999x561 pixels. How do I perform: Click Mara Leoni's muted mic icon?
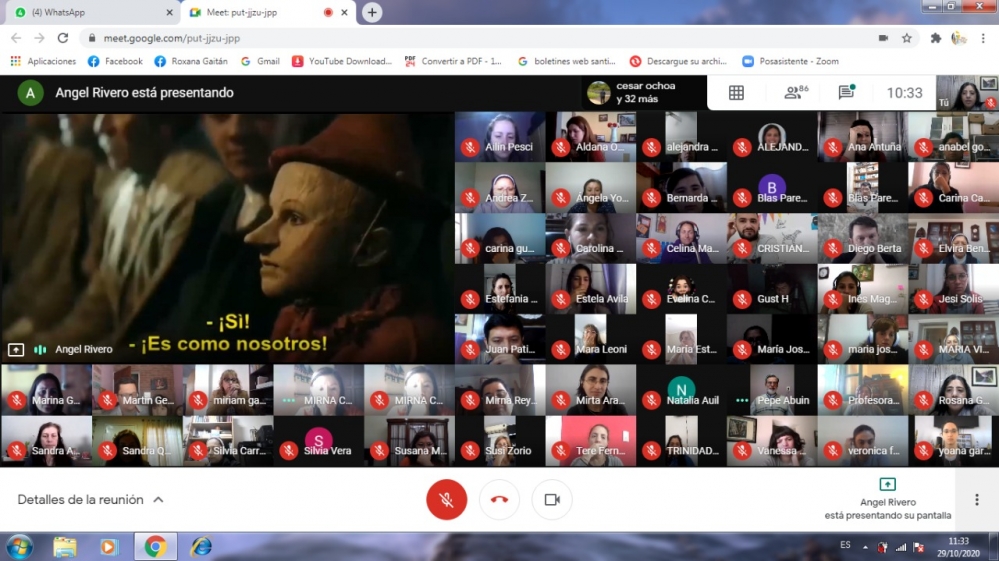pos(561,349)
